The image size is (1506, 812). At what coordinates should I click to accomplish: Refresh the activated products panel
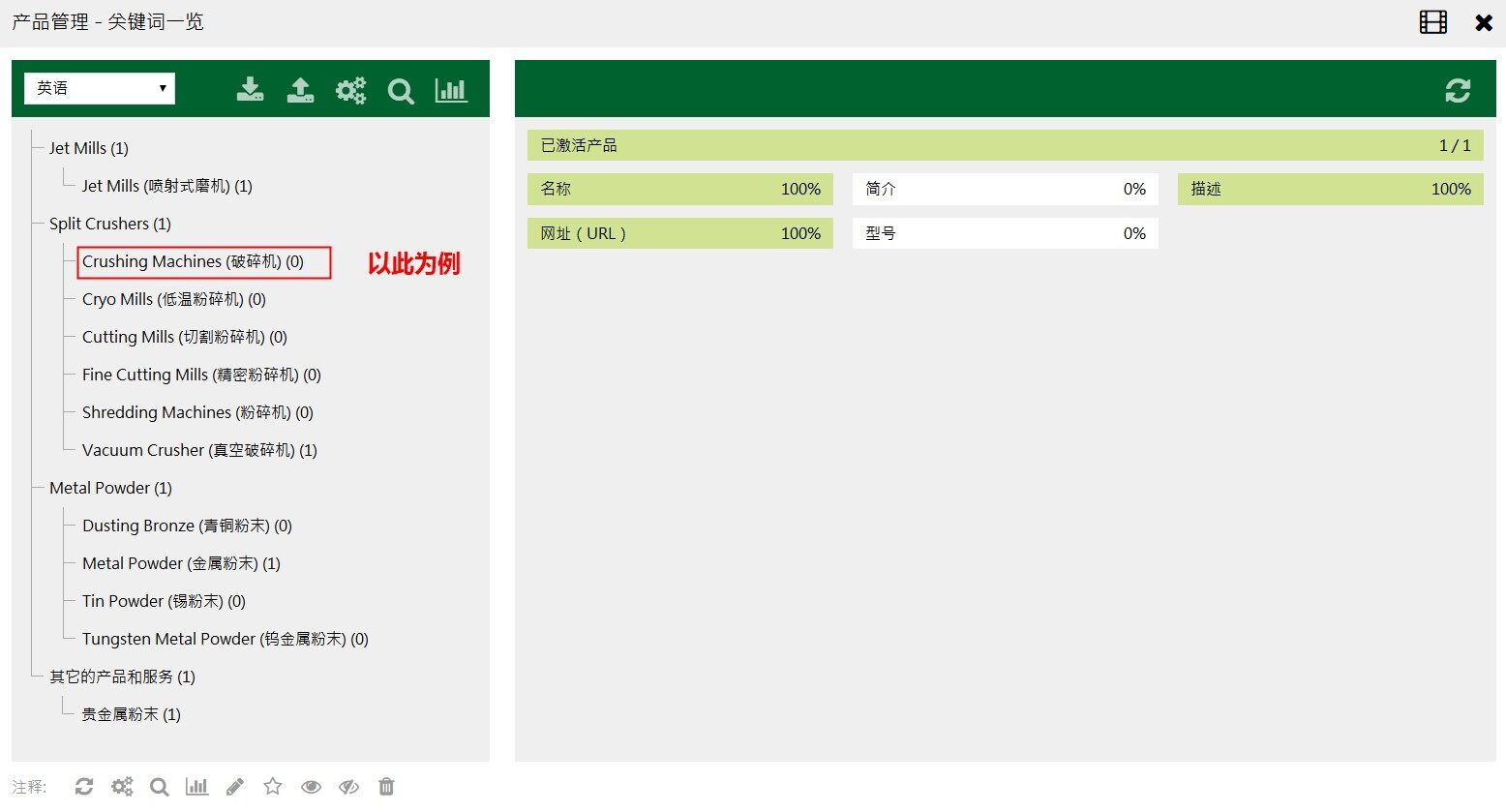(x=1458, y=91)
